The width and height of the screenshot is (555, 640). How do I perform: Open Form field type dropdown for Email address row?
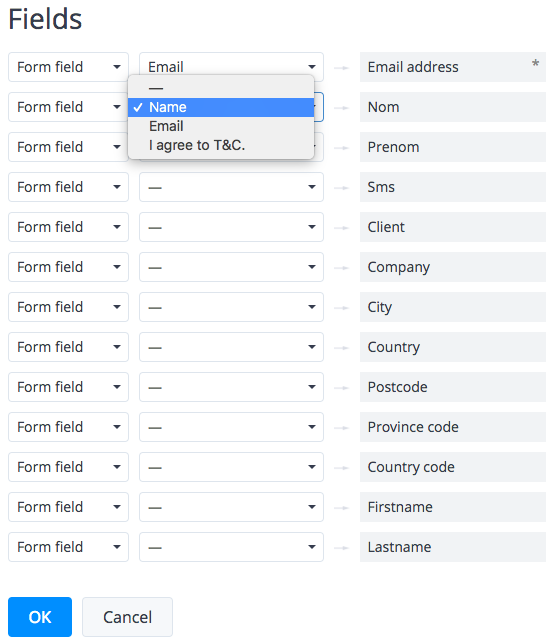(x=69, y=67)
